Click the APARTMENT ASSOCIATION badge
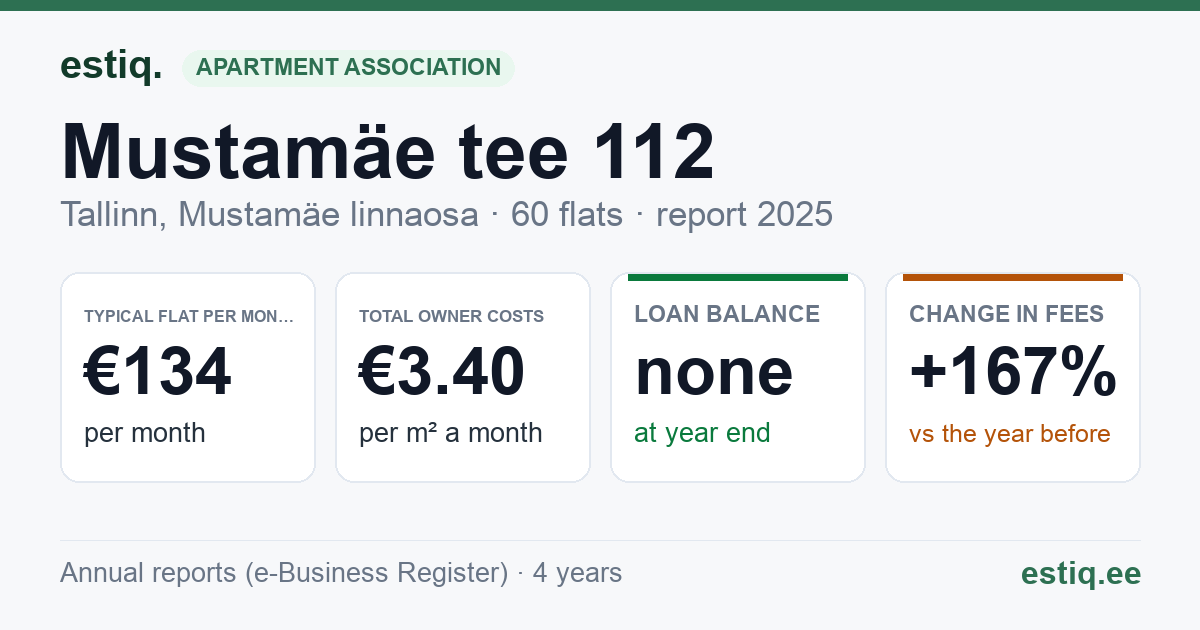The height and width of the screenshot is (630, 1200). (x=348, y=67)
